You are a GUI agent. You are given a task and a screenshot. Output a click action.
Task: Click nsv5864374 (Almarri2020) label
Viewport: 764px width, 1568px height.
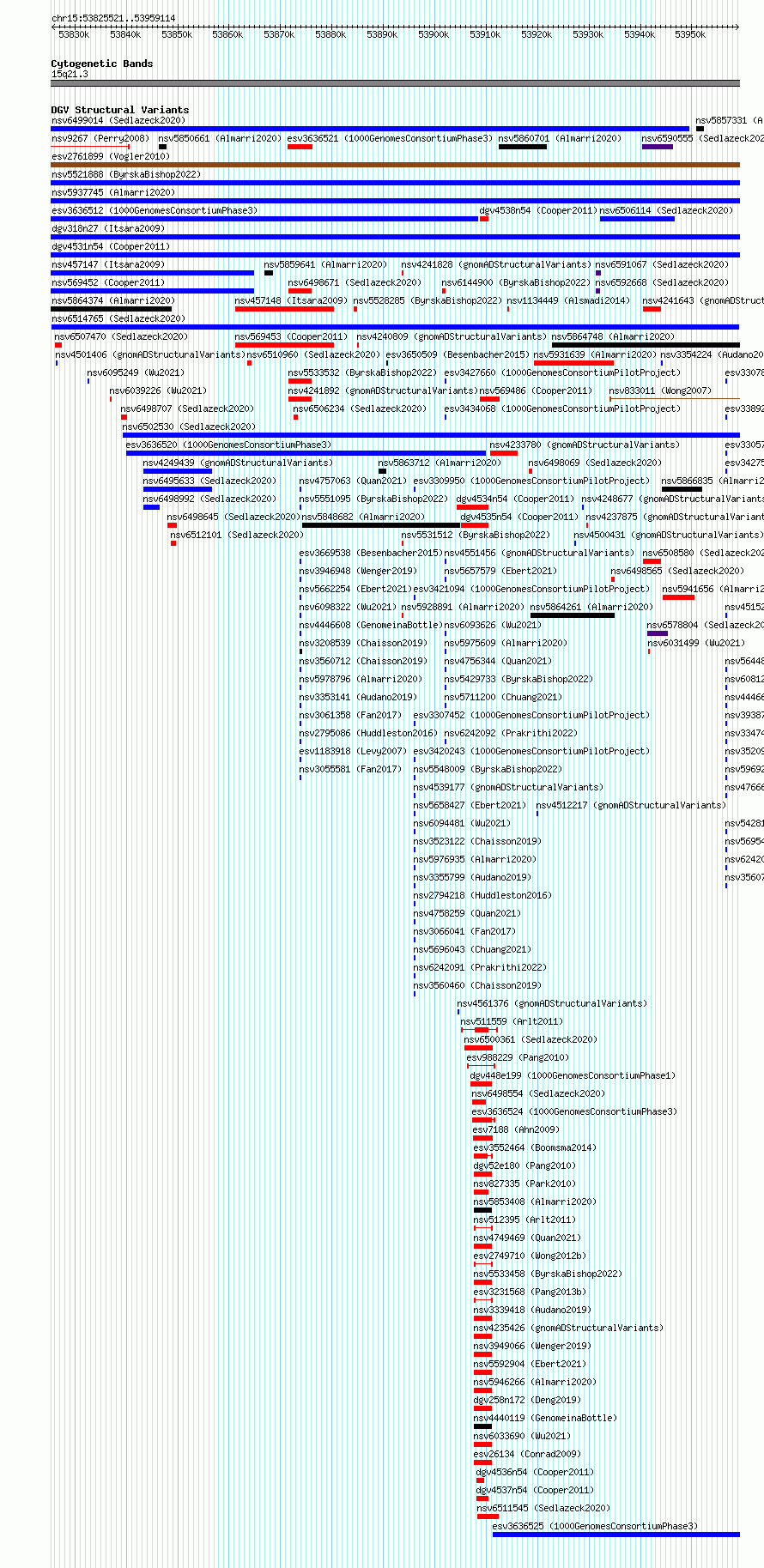click(113, 300)
